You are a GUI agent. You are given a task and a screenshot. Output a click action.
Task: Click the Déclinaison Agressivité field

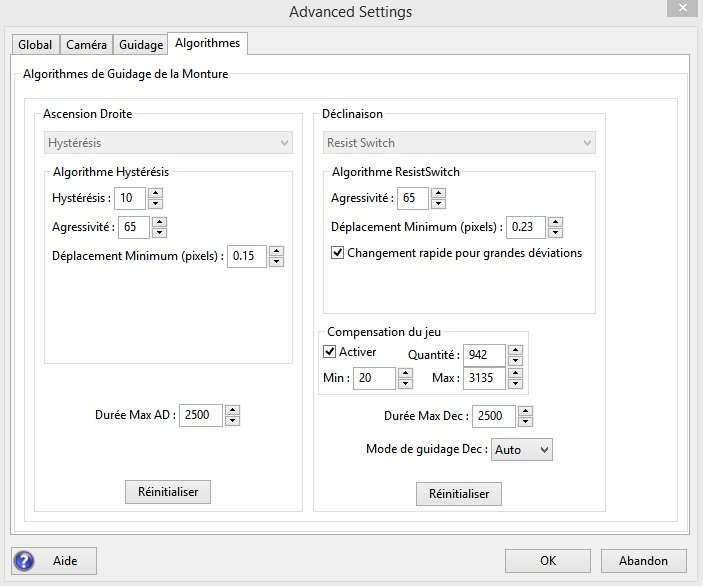[x=413, y=198]
